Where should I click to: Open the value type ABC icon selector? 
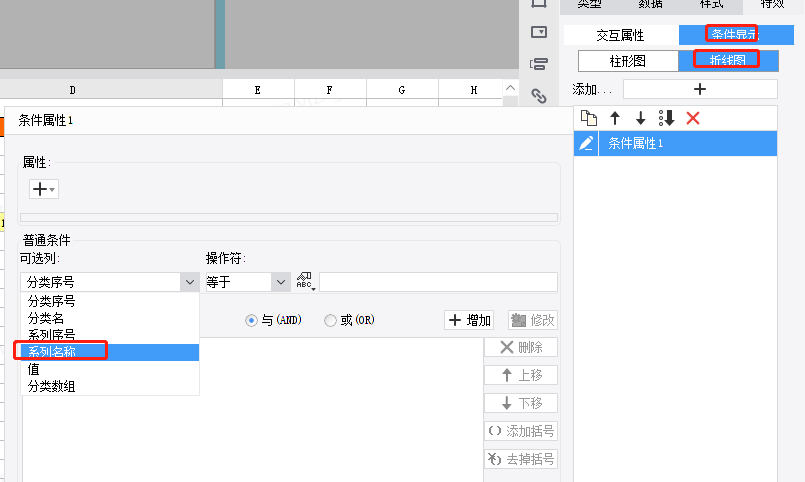pos(305,282)
